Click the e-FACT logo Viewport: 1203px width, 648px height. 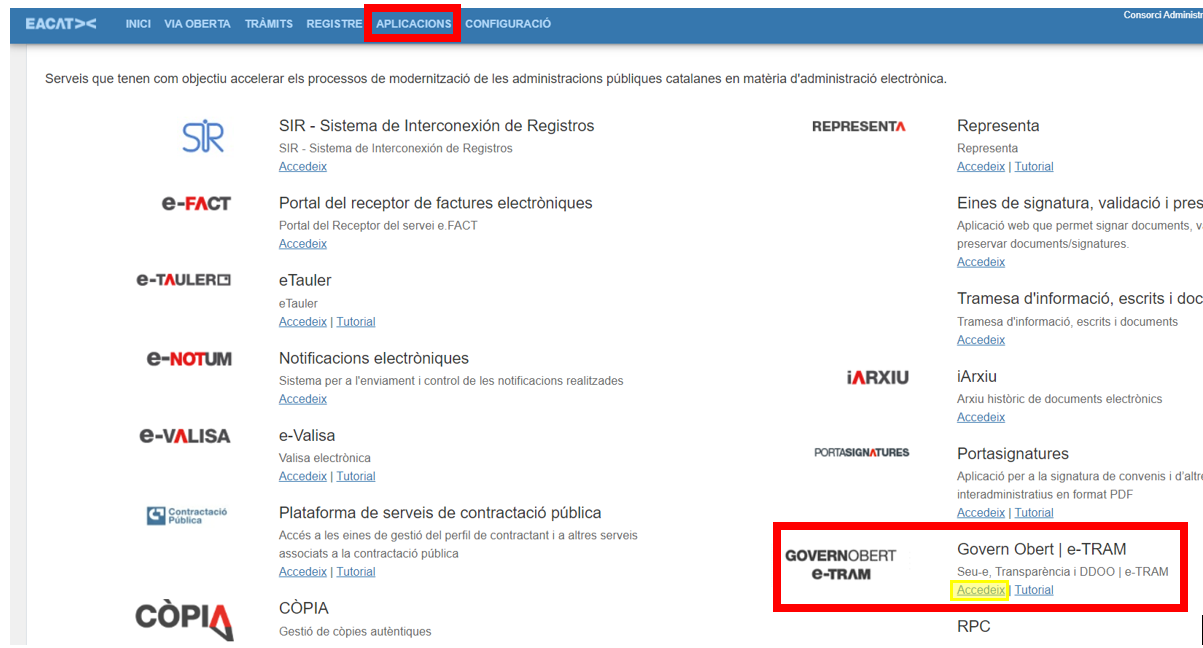point(196,203)
